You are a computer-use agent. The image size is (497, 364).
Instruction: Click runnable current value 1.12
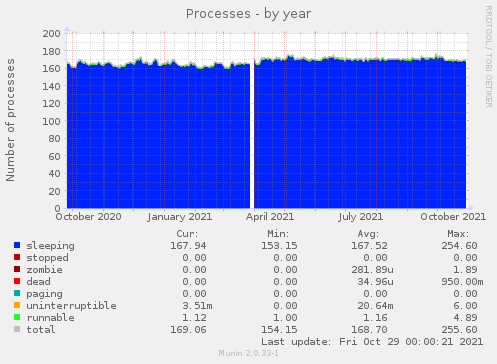tap(194, 318)
